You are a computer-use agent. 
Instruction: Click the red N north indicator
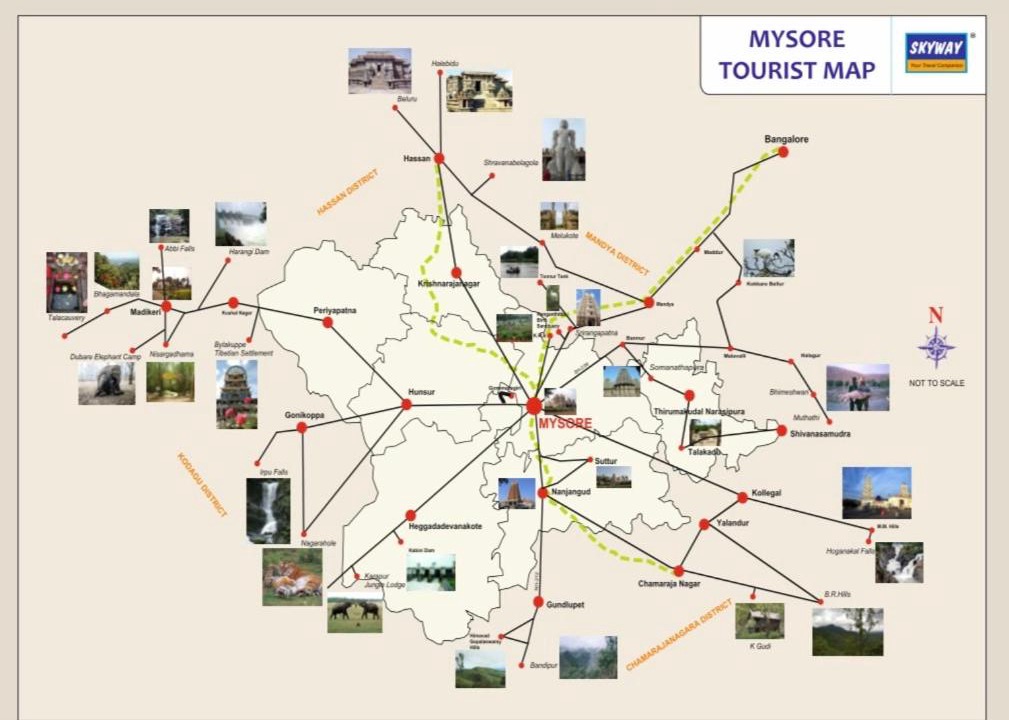tap(936, 315)
